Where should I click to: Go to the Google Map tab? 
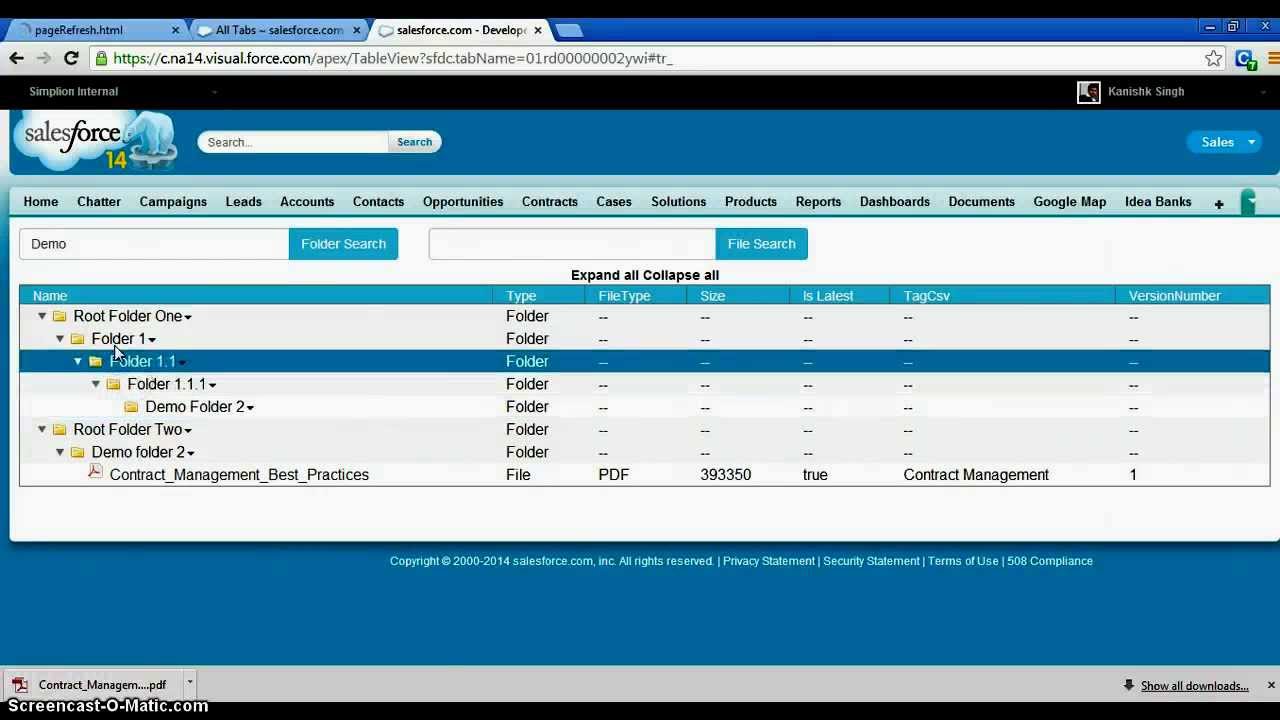(x=1070, y=202)
